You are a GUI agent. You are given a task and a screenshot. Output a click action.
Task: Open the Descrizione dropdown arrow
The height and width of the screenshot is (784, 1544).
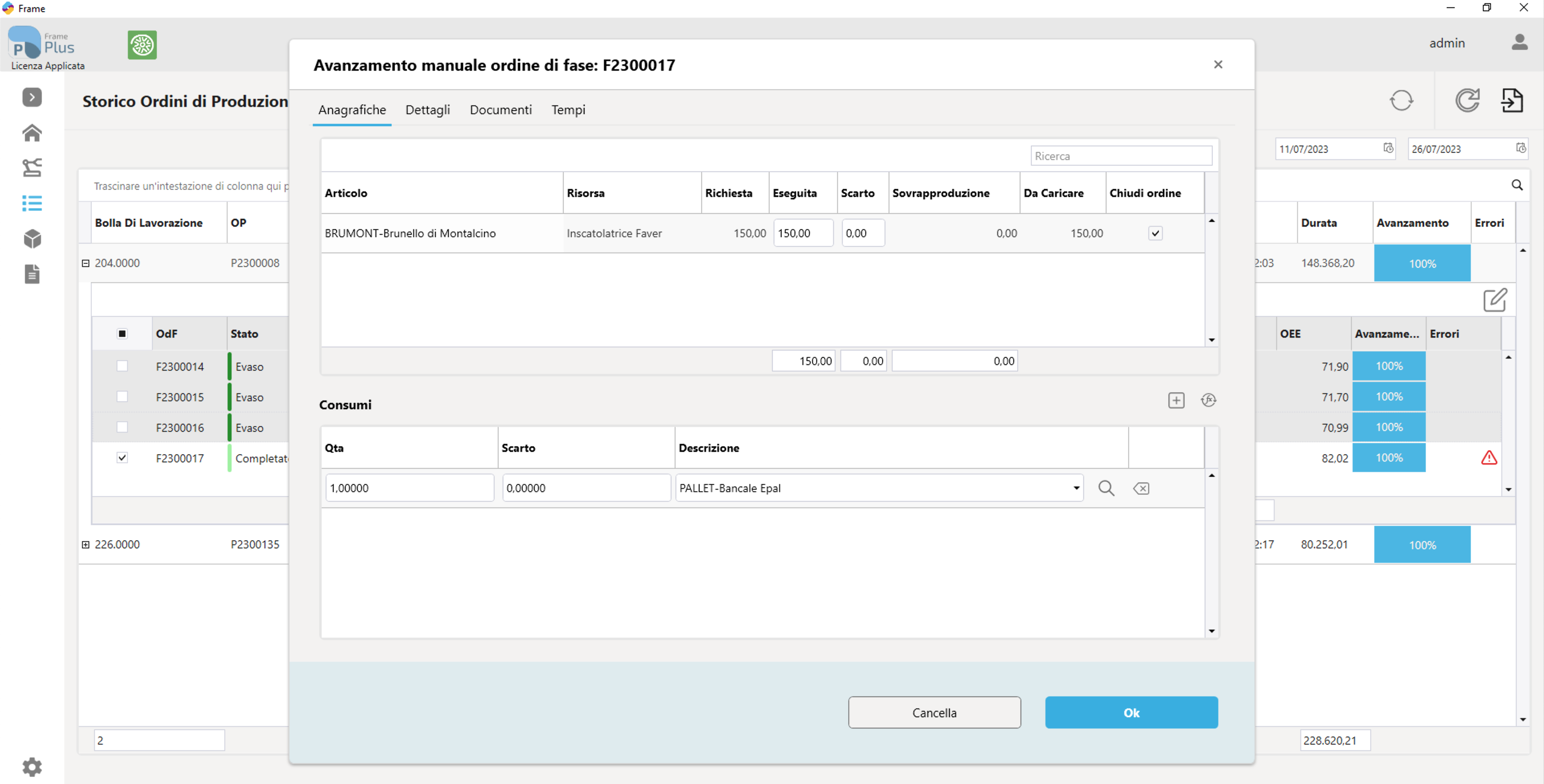tap(1076, 488)
